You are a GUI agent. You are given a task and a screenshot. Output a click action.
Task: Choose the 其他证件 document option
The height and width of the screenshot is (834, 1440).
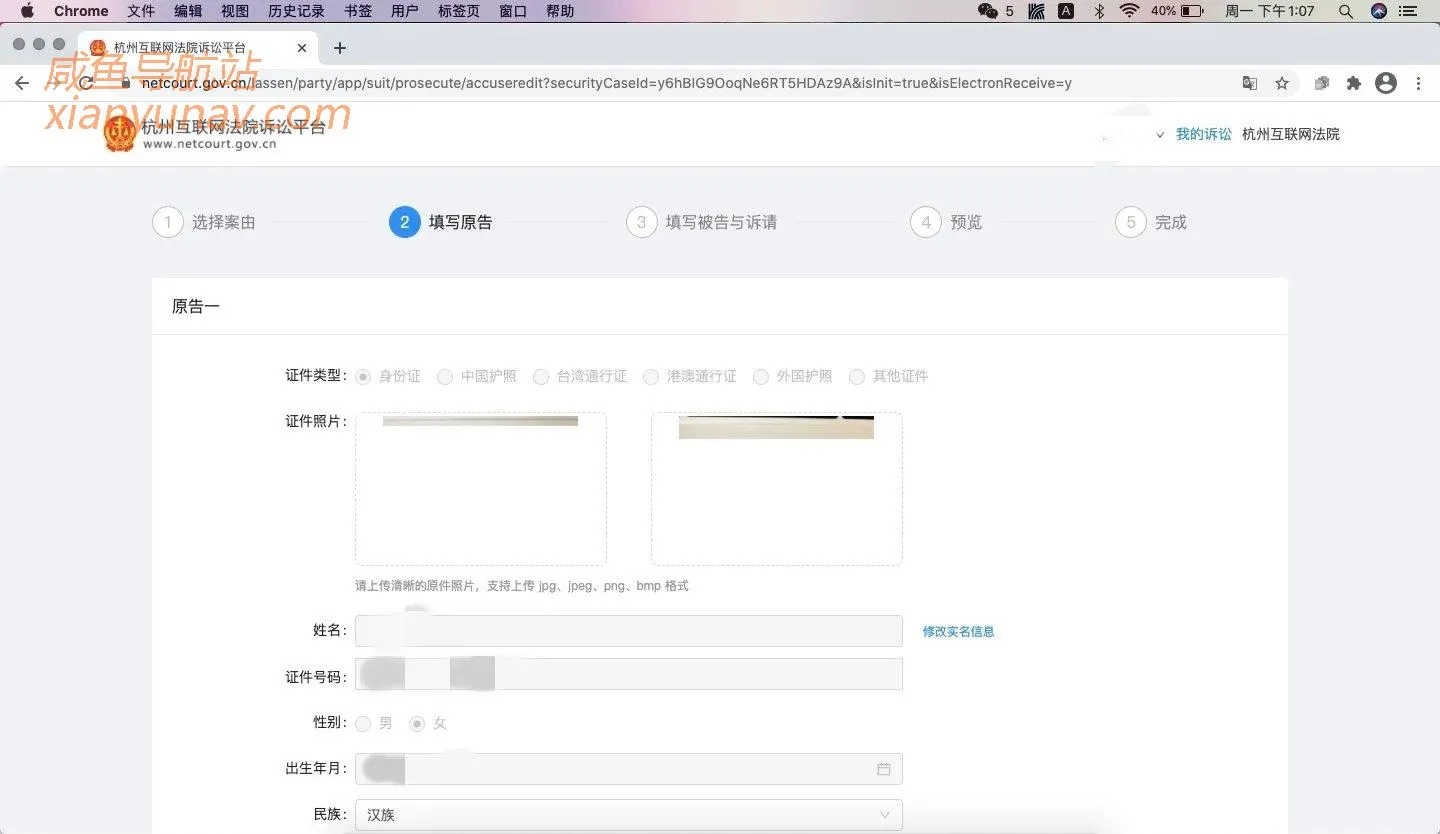coord(857,376)
